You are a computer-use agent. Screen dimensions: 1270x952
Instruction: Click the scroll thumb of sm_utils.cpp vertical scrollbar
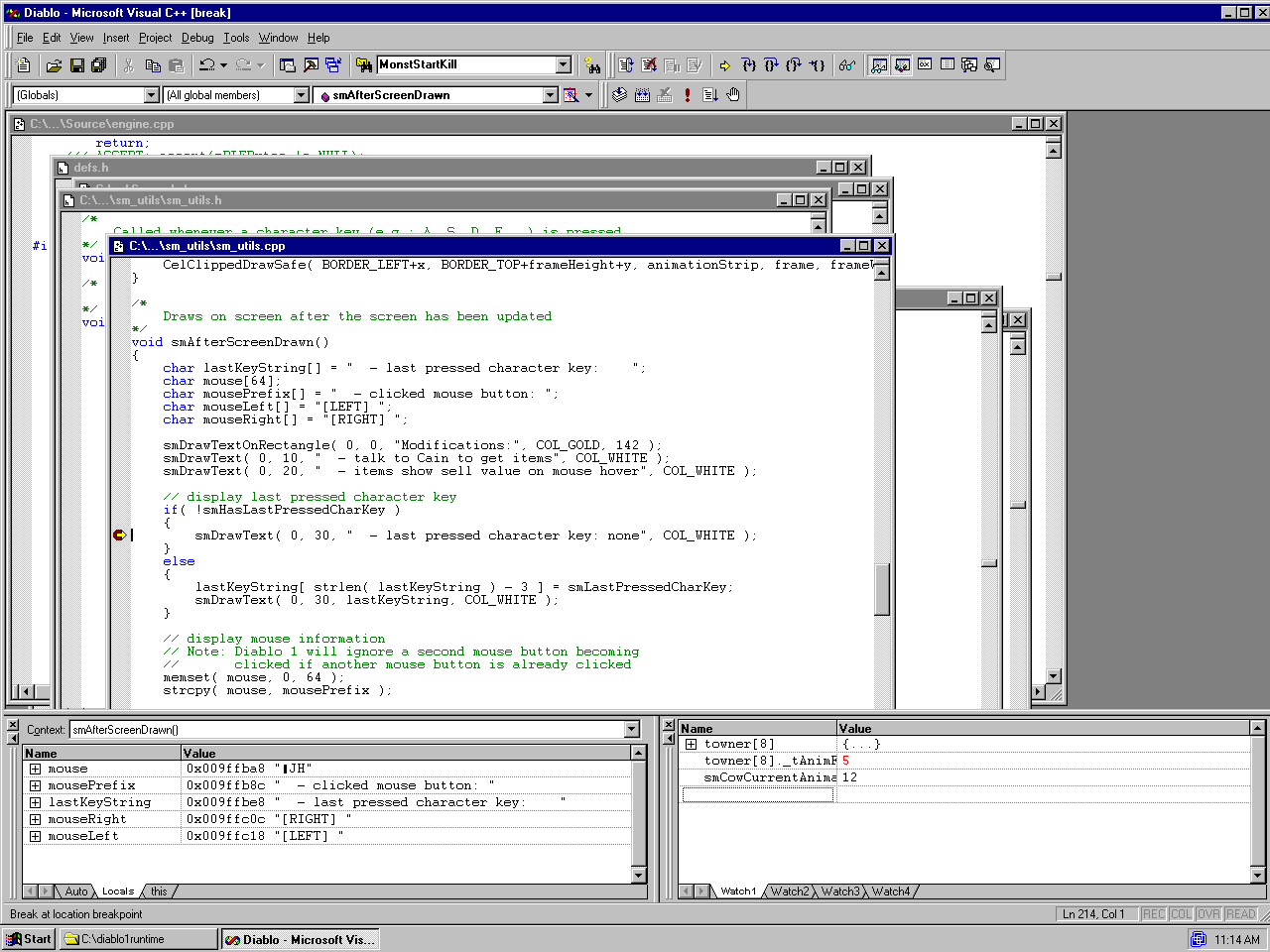tap(881, 590)
